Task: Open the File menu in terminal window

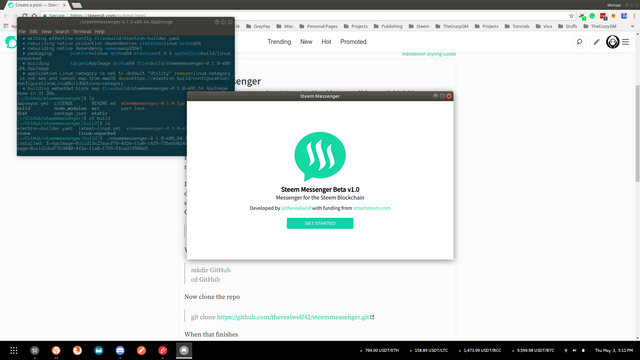Action: click(x=22, y=31)
